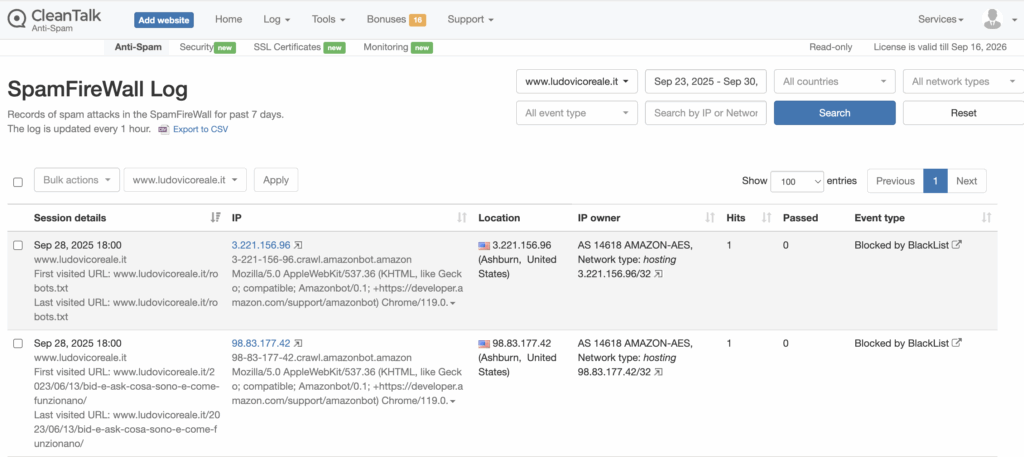1024x457 pixels.
Task: Go to the Home menu item
Action: 229,20
